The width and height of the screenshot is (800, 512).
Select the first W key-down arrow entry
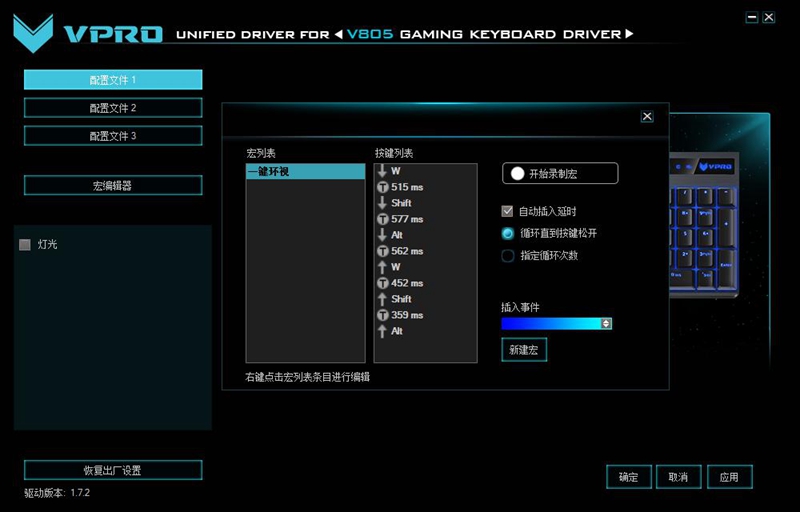click(x=382, y=171)
